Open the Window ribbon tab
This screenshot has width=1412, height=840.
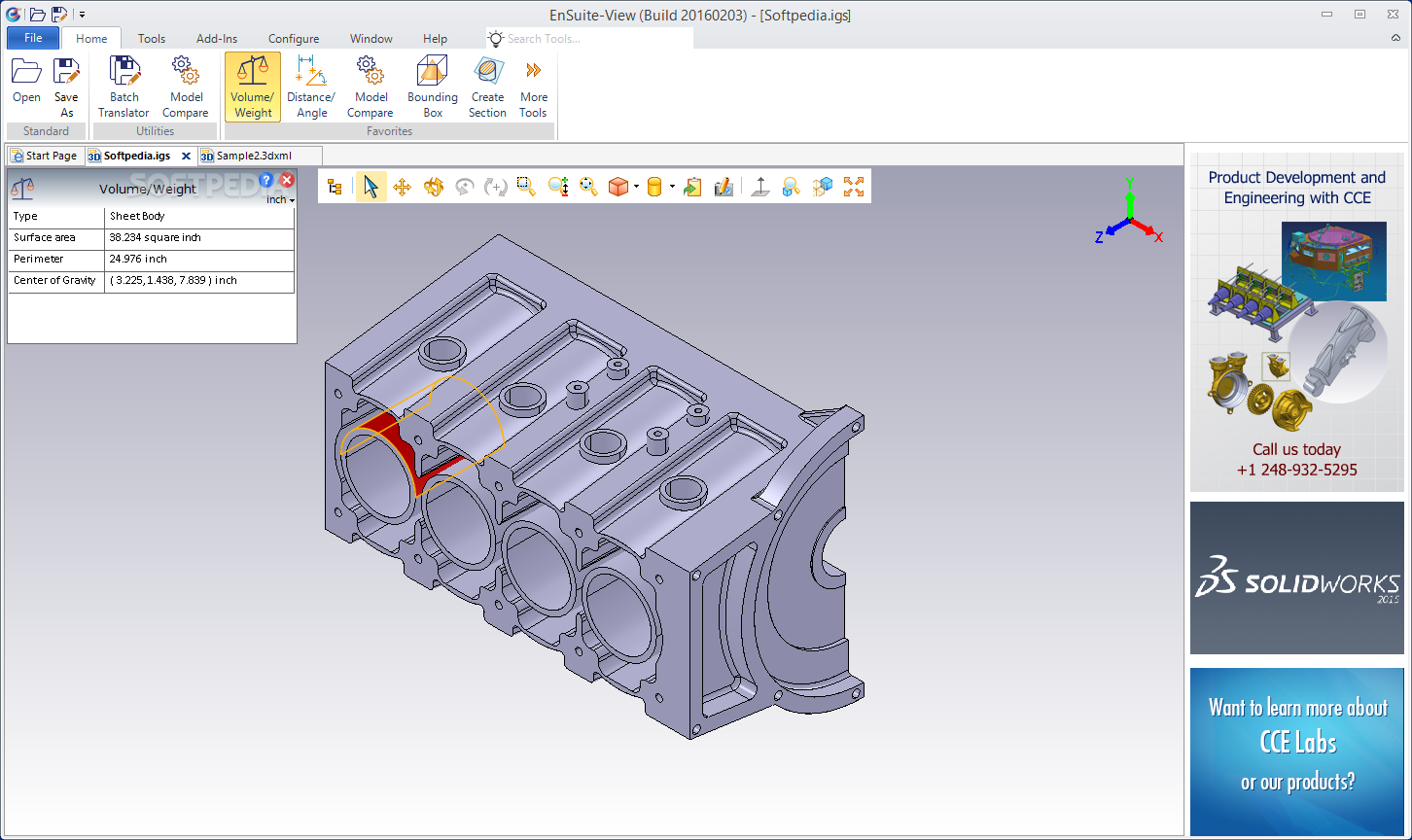(371, 39)
